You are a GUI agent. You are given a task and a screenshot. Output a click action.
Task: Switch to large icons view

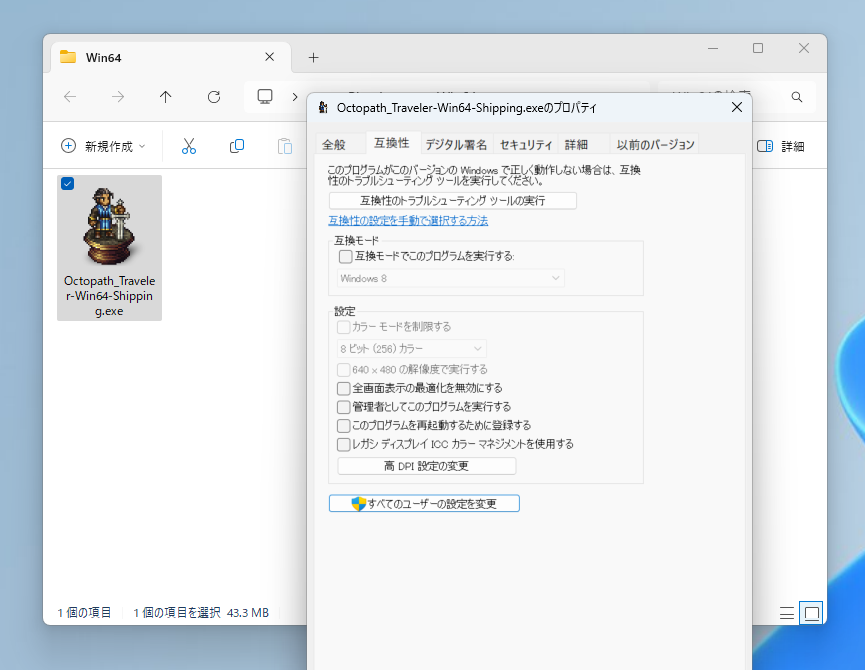(811, 613)
